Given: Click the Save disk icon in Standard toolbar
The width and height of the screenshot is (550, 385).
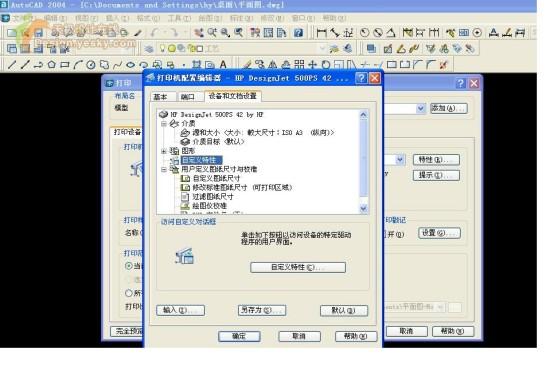Looking at the screenshot, I should 38,33.
